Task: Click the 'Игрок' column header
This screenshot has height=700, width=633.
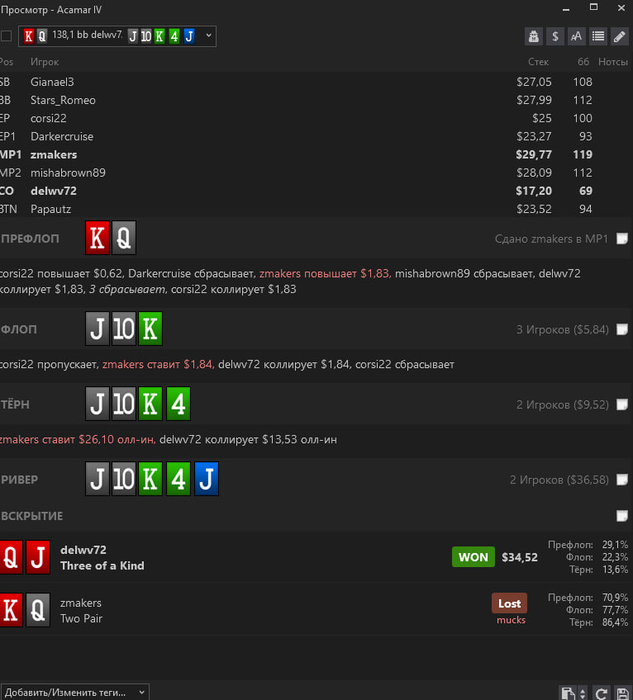Action: click(x=45, y=62)
